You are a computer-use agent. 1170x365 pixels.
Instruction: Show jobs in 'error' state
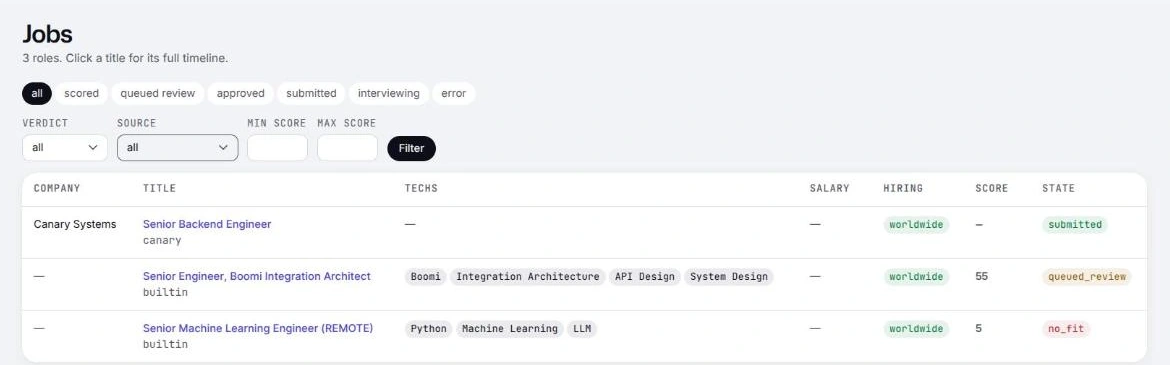pos(454,93)
